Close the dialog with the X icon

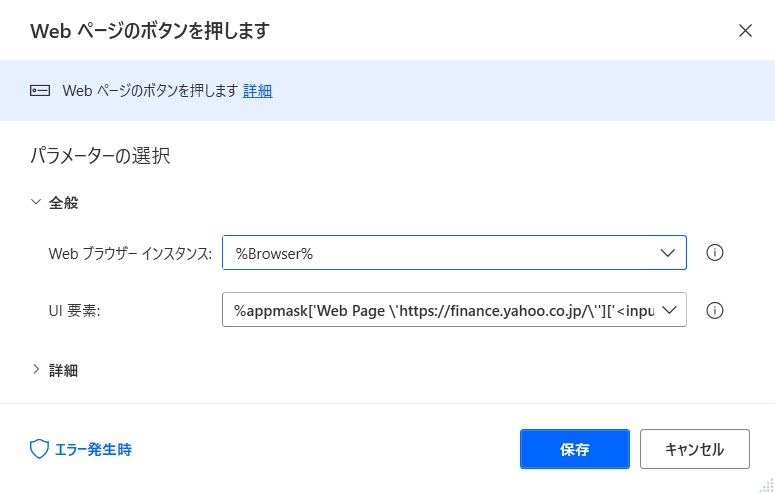(745, 31)
